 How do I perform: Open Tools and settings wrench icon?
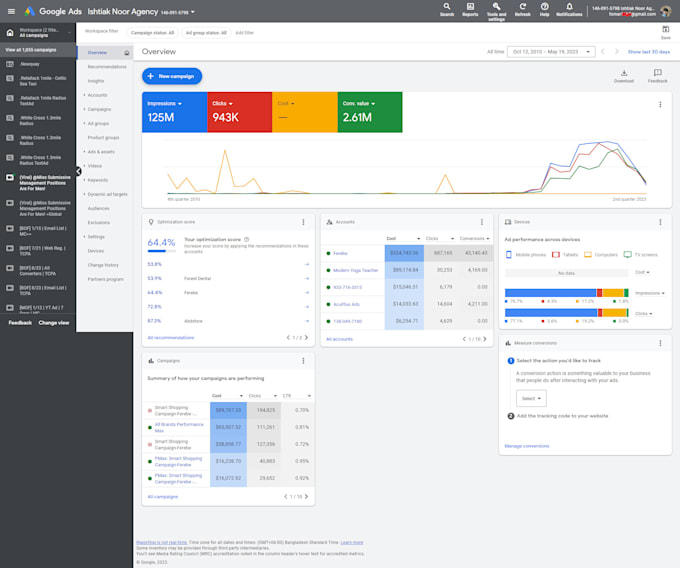[x=497, y=11]
